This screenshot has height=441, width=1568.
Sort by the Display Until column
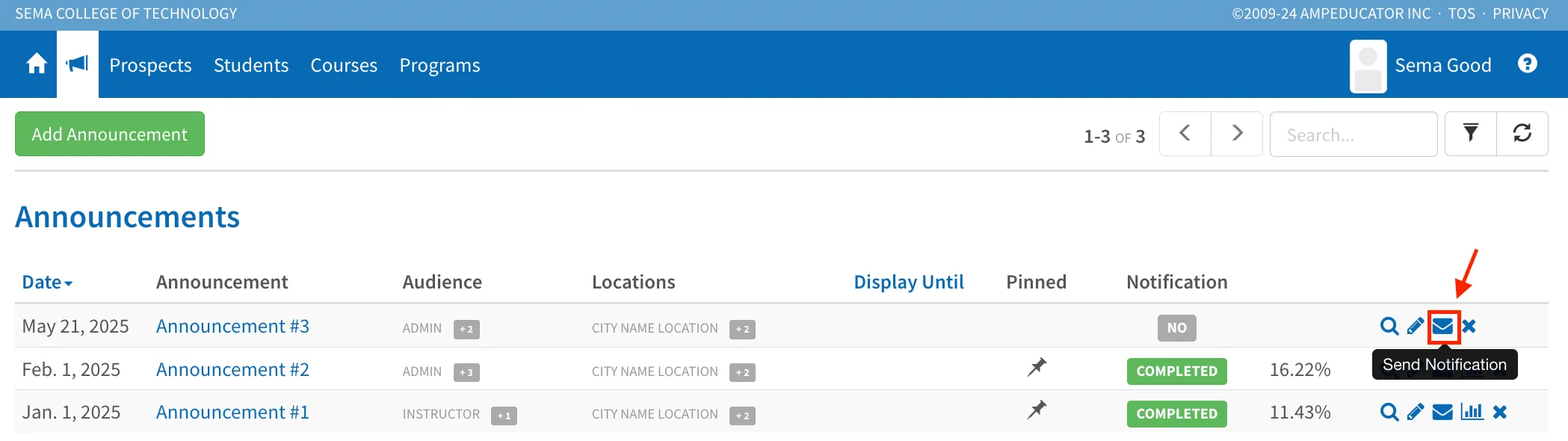point(909,282)
